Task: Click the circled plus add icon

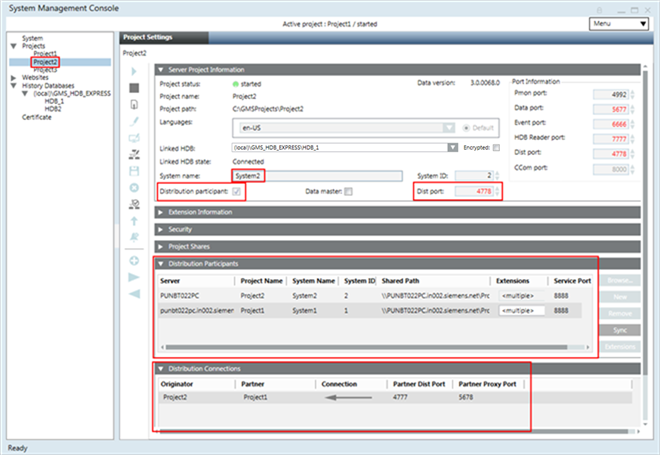Action: 134,260
